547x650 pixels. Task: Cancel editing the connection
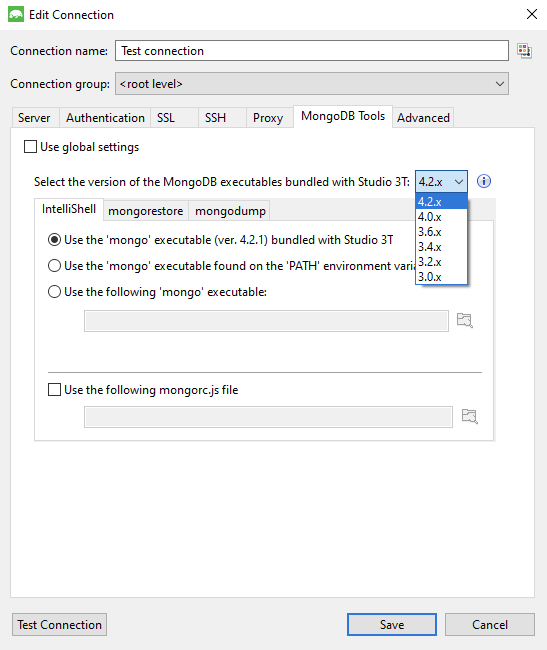490,624
